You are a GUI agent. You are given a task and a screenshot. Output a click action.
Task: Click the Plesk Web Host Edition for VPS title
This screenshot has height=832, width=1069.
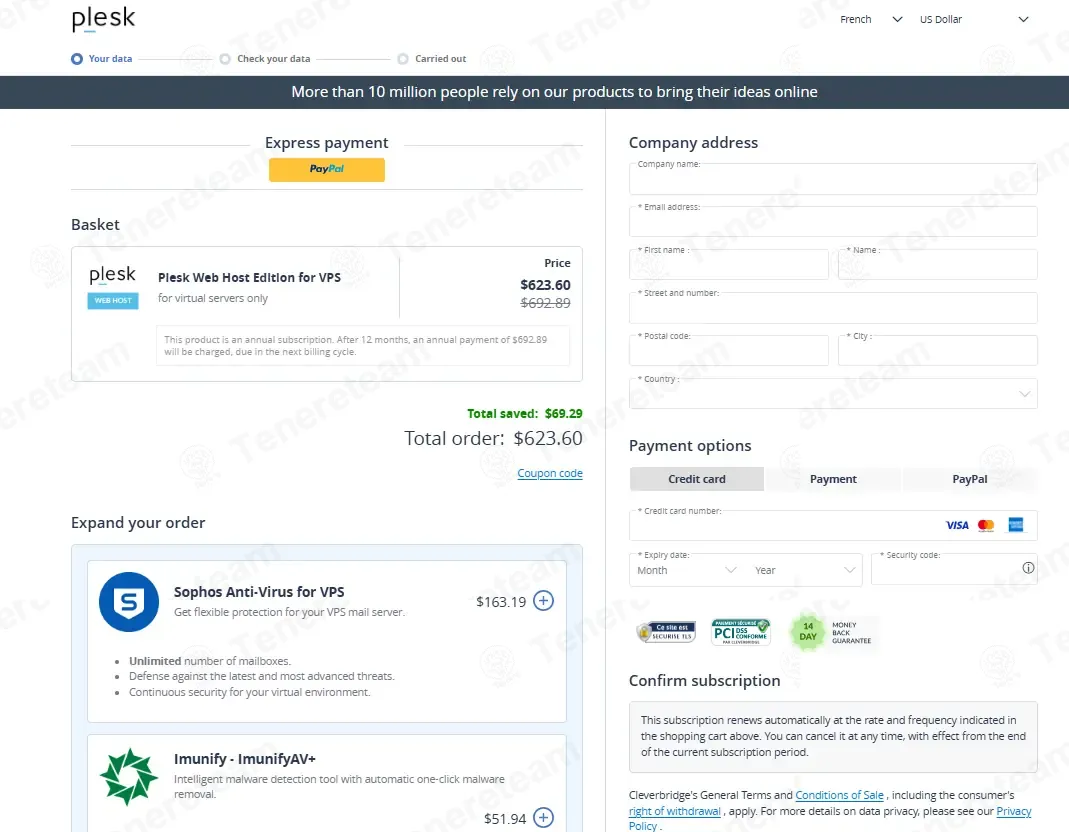coord(250,278)
